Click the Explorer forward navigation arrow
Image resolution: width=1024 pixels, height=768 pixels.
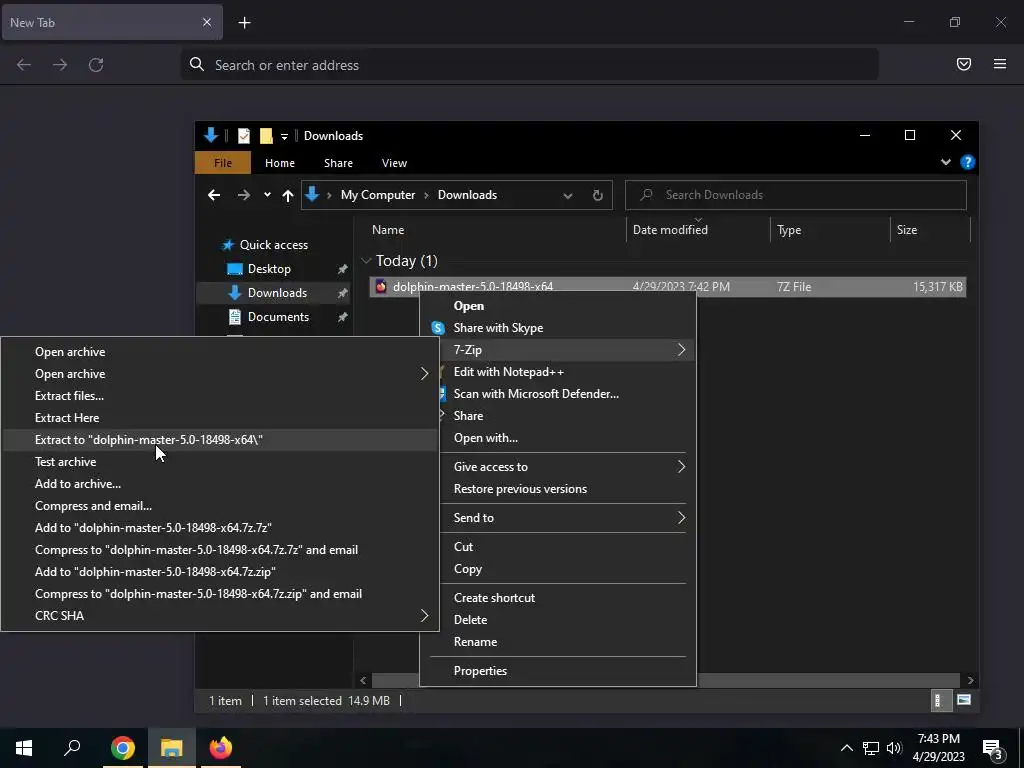click(x=244, y=195)
